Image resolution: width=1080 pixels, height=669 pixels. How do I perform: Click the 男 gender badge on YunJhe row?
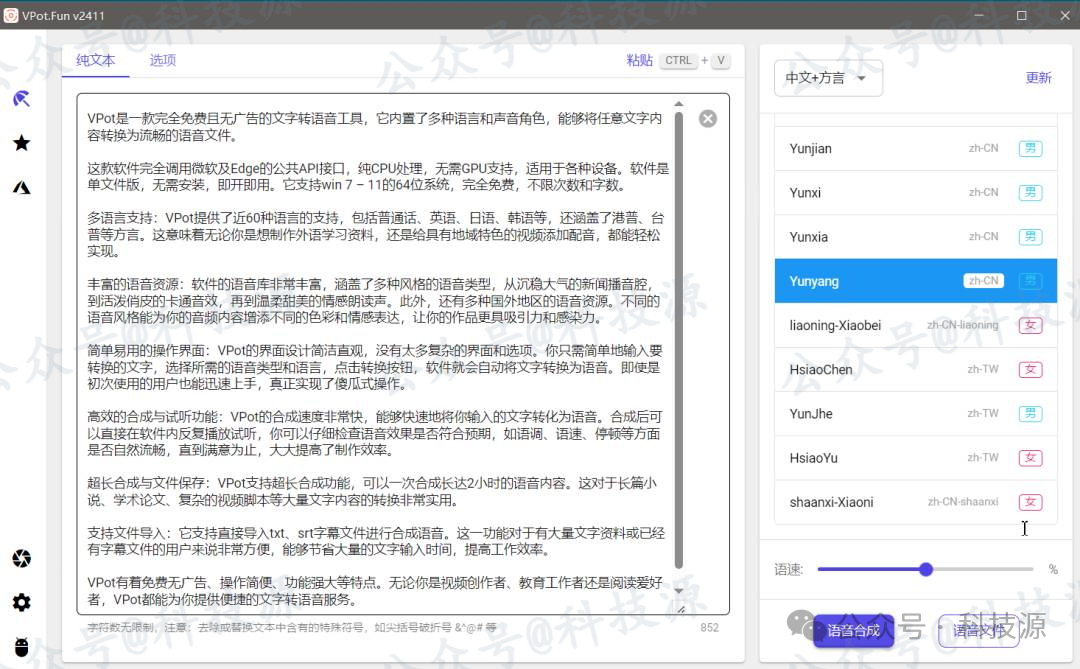pyautogui.click(x=1030, y=413)
